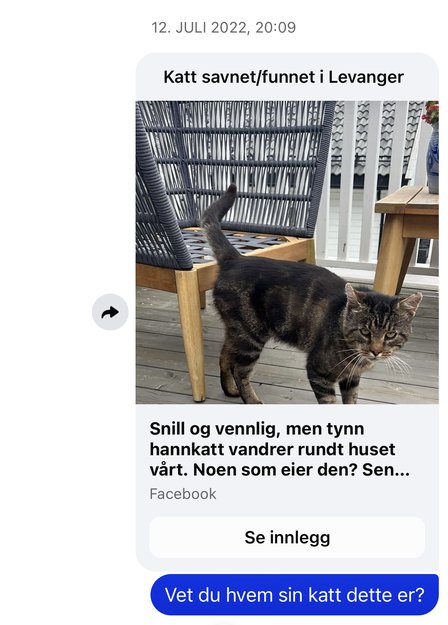This screenshot has width=448, height=625.
Task: Select the blue message Vet du hvem sin katt
Action: pos(295,595)
